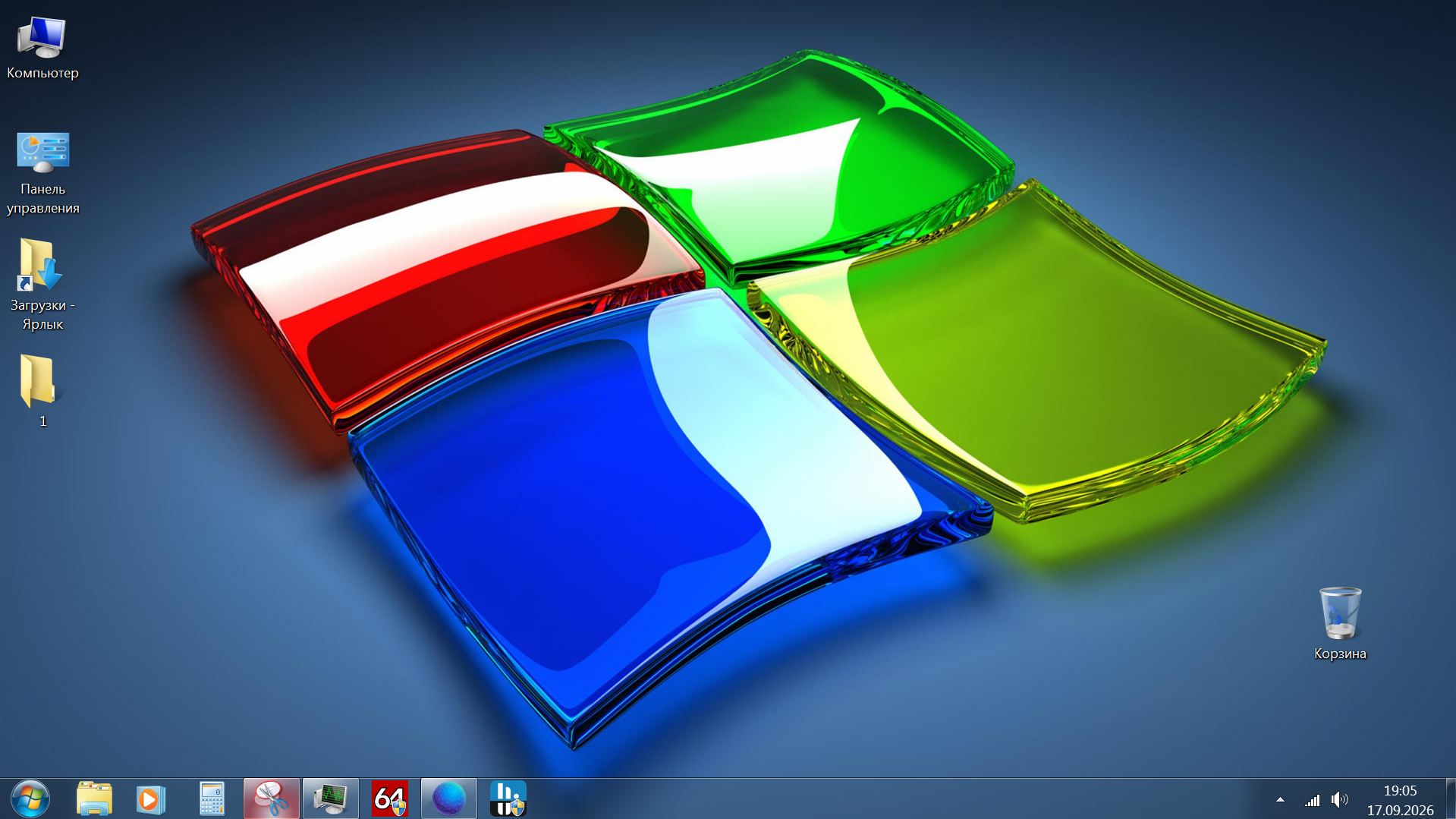Screen dimensions: 1456x819
Task: Select the Панель управления desktop icon
Action: 42,173
